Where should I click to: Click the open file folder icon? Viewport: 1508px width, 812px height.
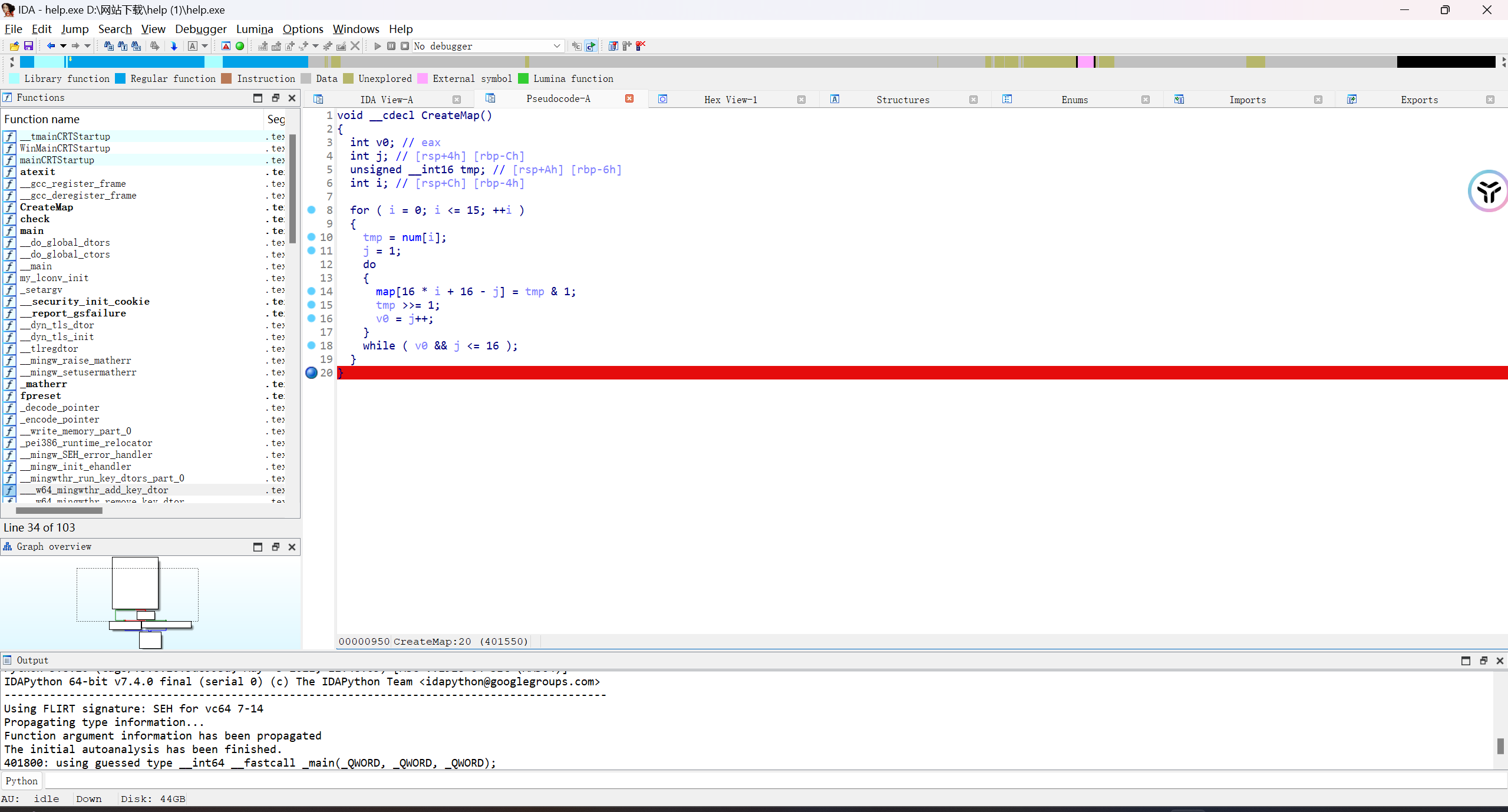coord(15,46)
